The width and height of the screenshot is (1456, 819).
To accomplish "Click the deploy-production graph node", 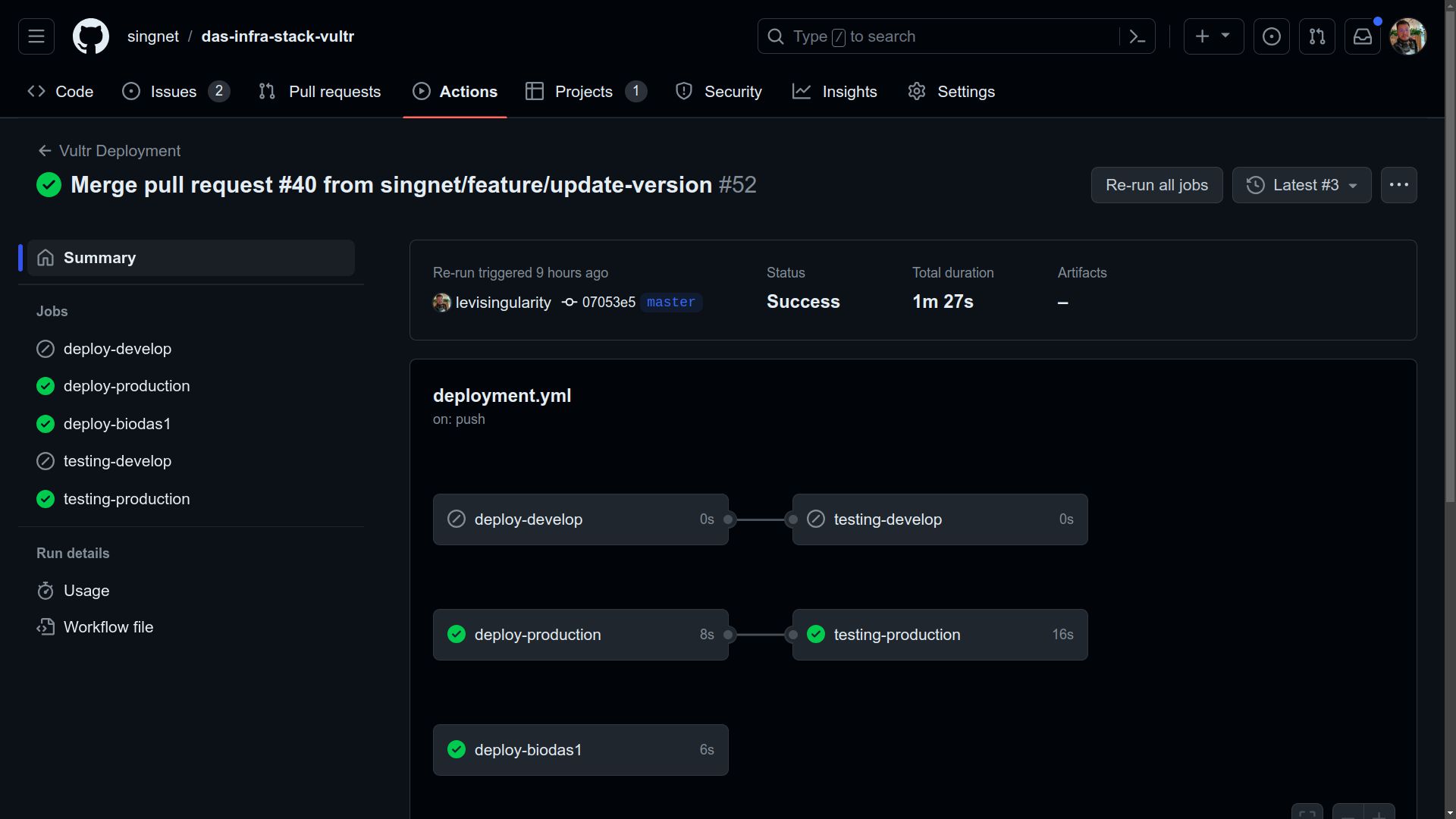I will pyautogui.click(x=581, y=635).
